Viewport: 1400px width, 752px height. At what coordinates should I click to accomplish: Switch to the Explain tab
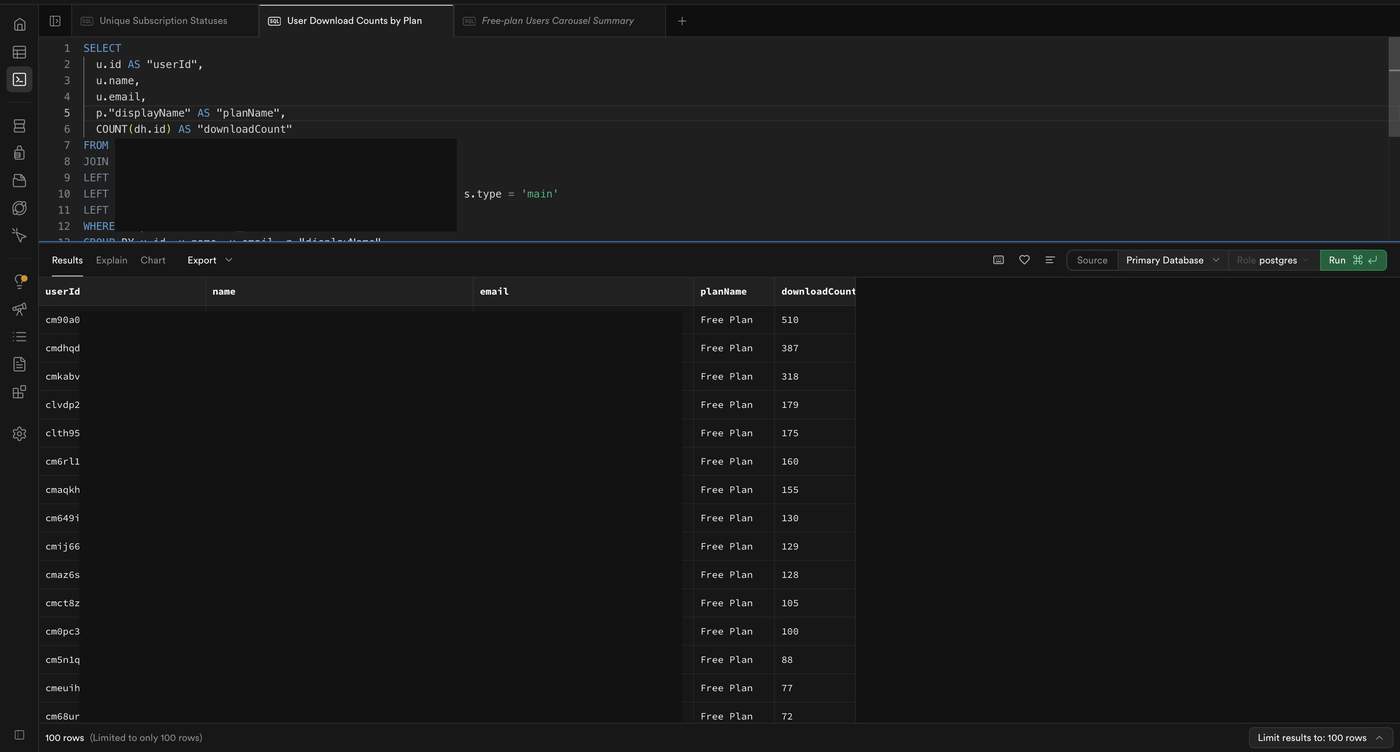point(111,260)
